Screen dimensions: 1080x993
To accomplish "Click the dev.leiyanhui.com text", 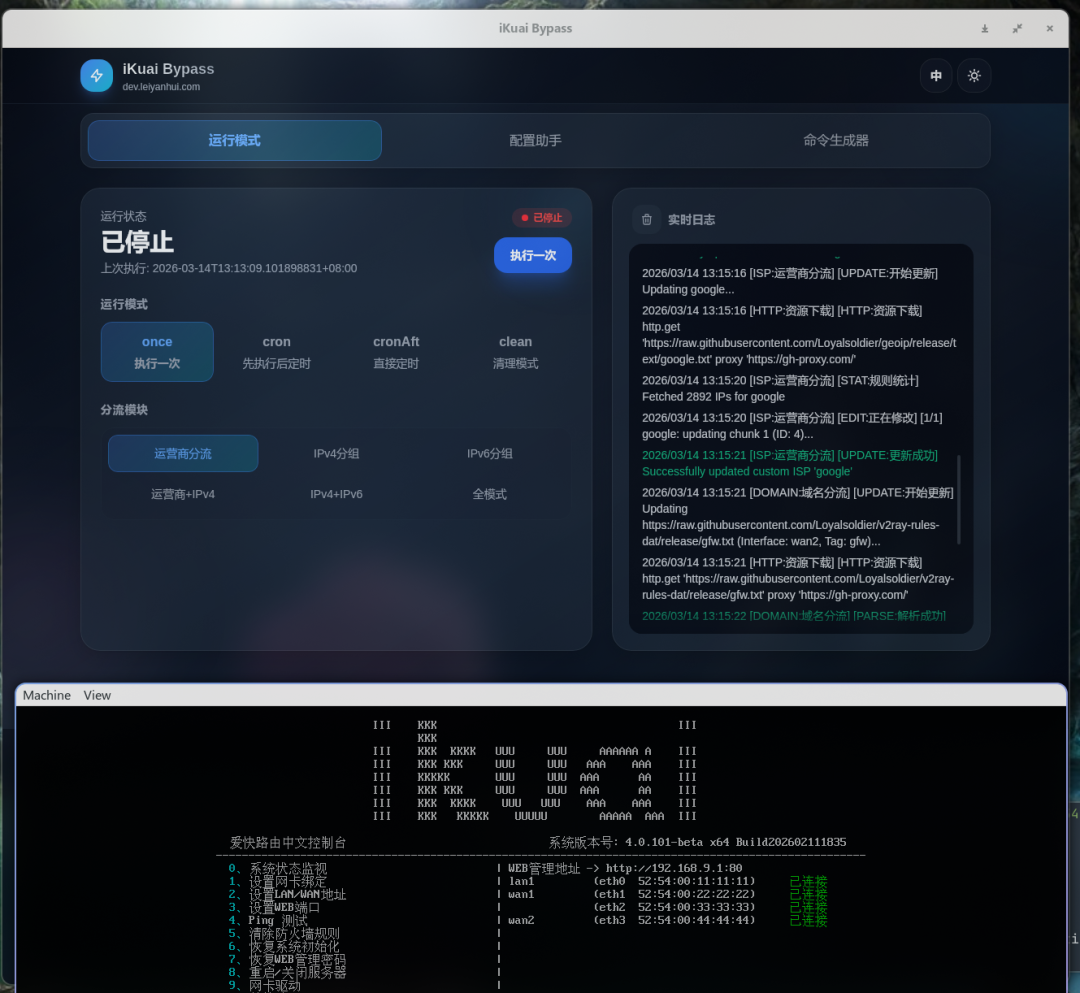I will pyautogui.click(x=161, y=87).
